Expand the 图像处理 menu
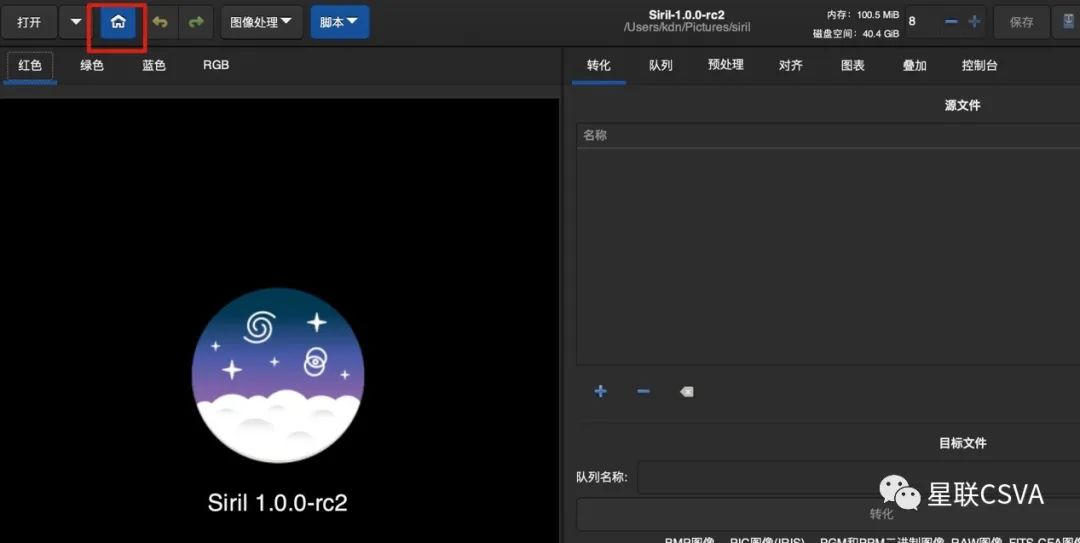Screen dimensions: 1080x543 tap(261, 22)
